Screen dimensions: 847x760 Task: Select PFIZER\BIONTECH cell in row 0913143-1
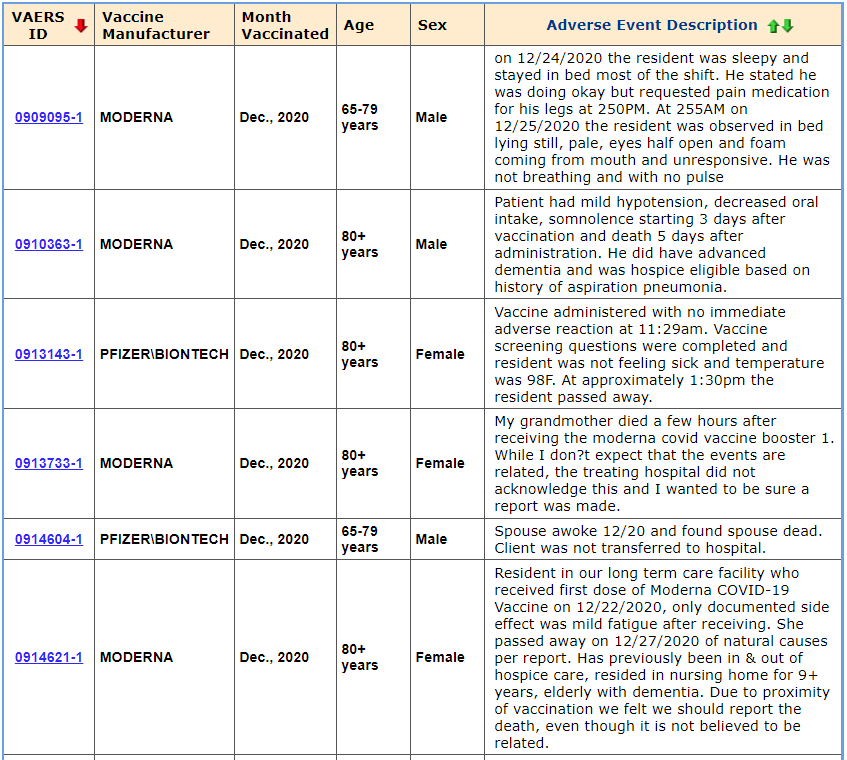coord(164,354)
